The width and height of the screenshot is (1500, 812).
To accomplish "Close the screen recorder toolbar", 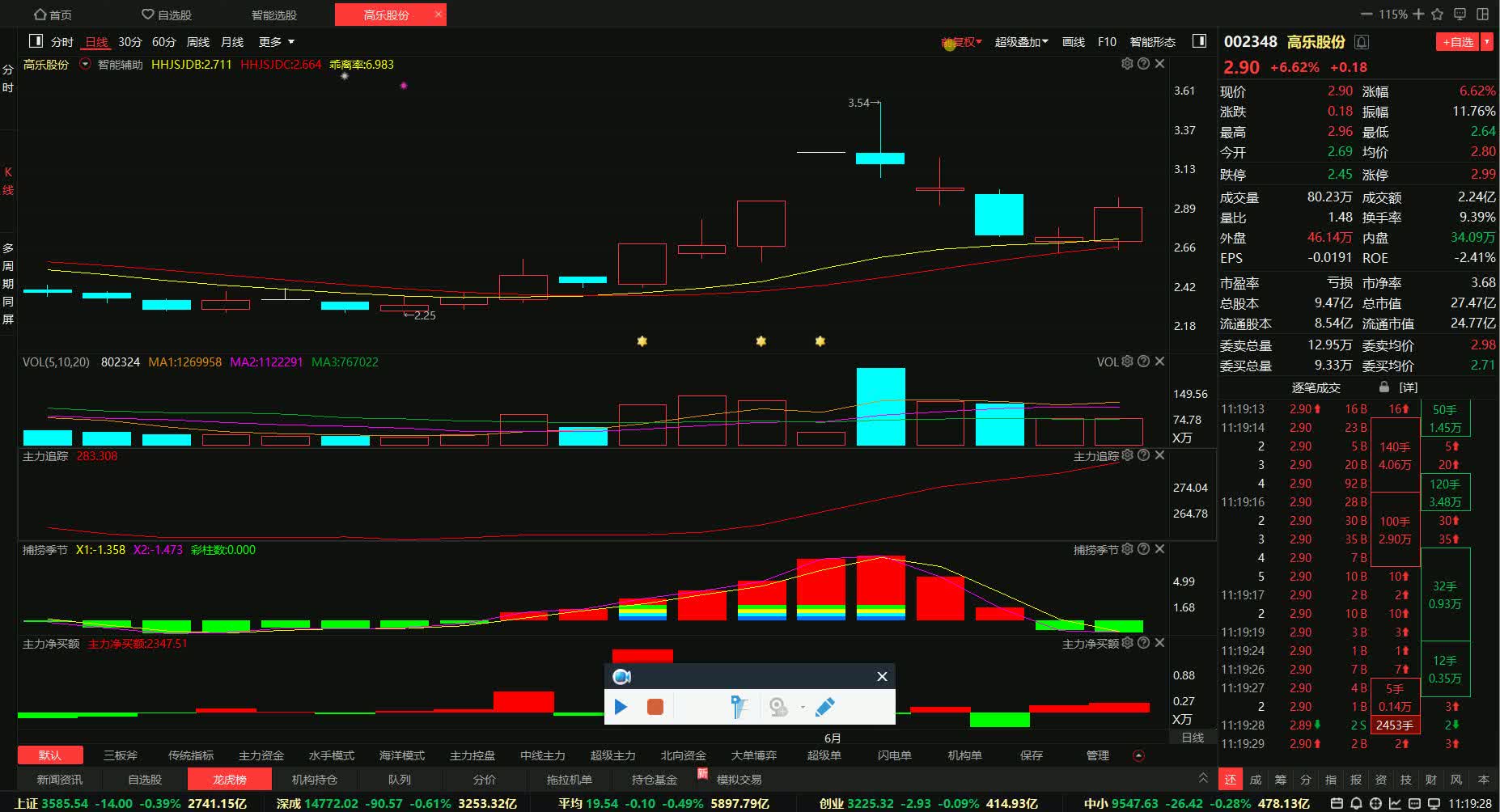I will coord(882,676).
